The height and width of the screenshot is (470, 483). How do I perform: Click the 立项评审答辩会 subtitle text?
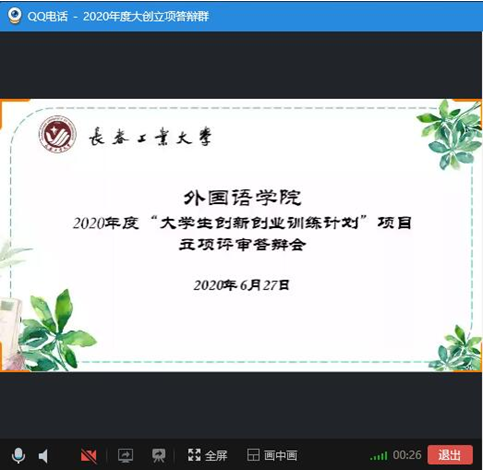pos(242,245)
